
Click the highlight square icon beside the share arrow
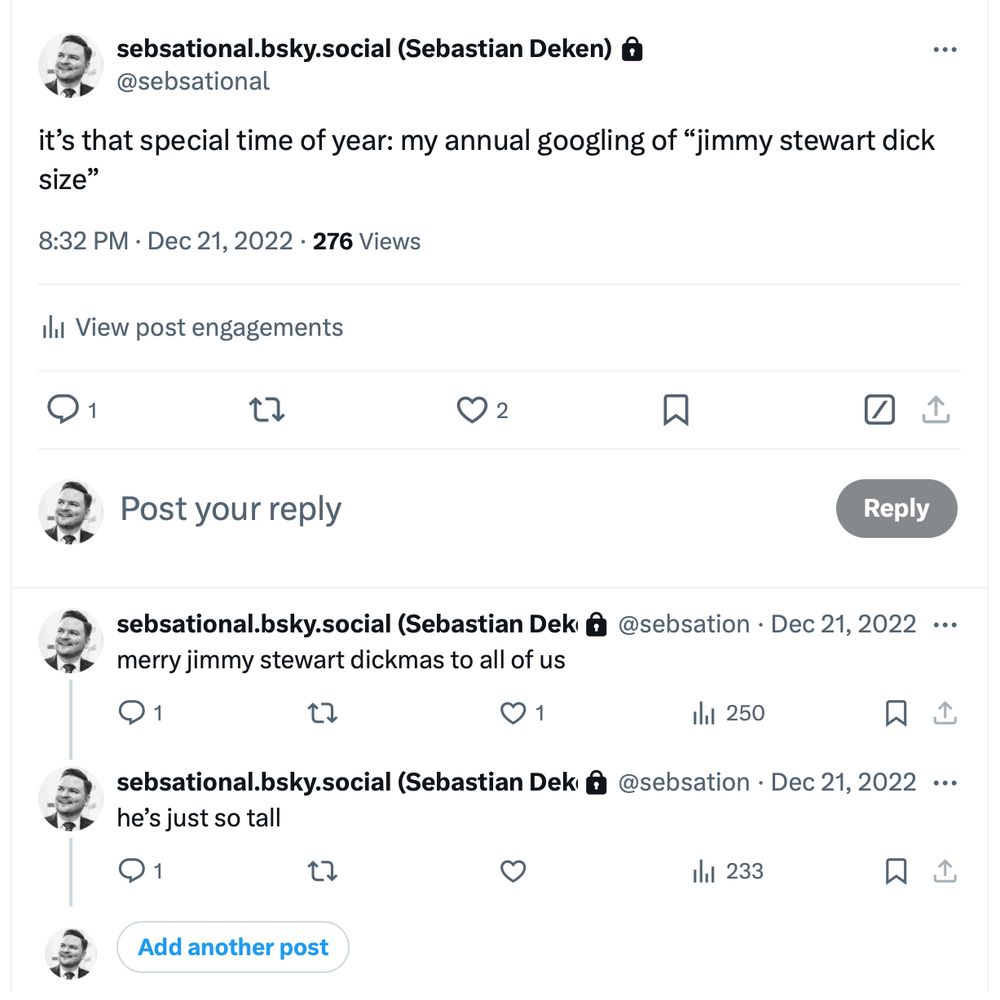879,409
